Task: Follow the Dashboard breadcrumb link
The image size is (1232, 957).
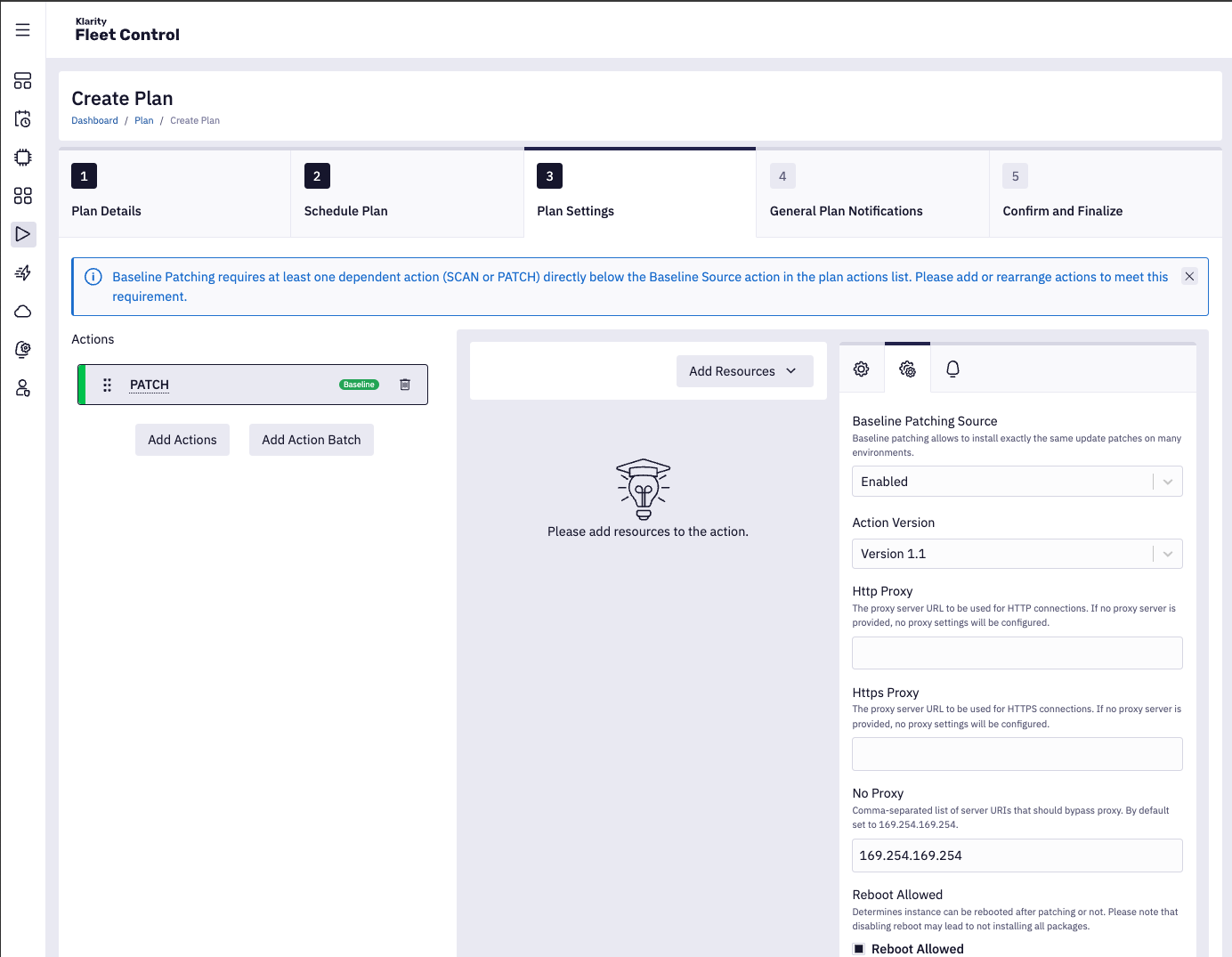Action: (x=94, y=121)
